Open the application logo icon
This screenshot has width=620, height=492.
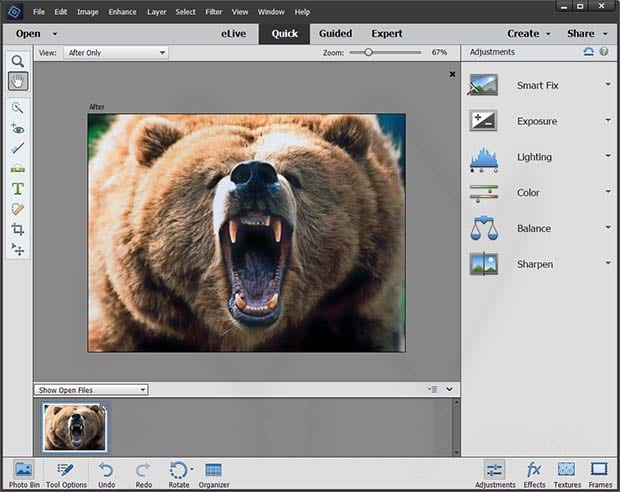click(x=15, y=12)
